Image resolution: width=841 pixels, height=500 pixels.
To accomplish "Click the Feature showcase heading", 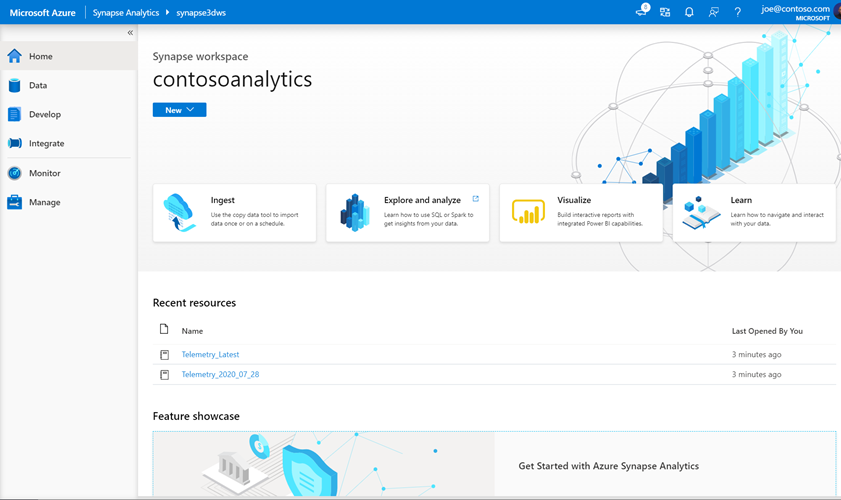I will 196,416.
